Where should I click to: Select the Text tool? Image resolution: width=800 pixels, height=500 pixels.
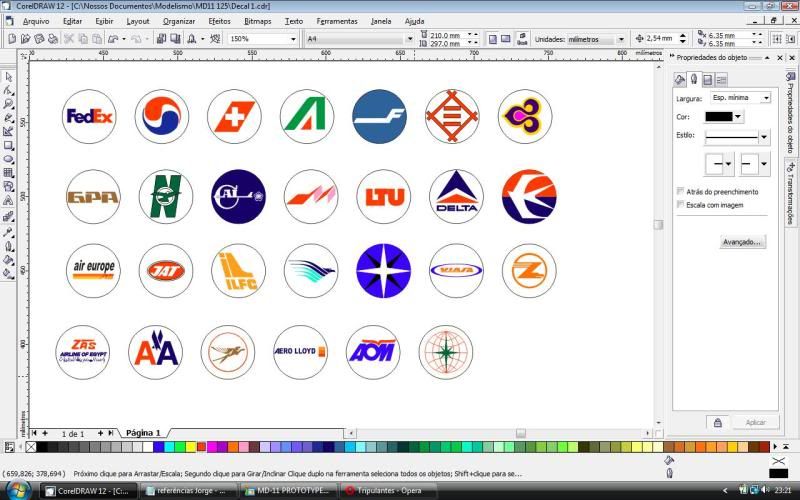click(x=8, y=201)
